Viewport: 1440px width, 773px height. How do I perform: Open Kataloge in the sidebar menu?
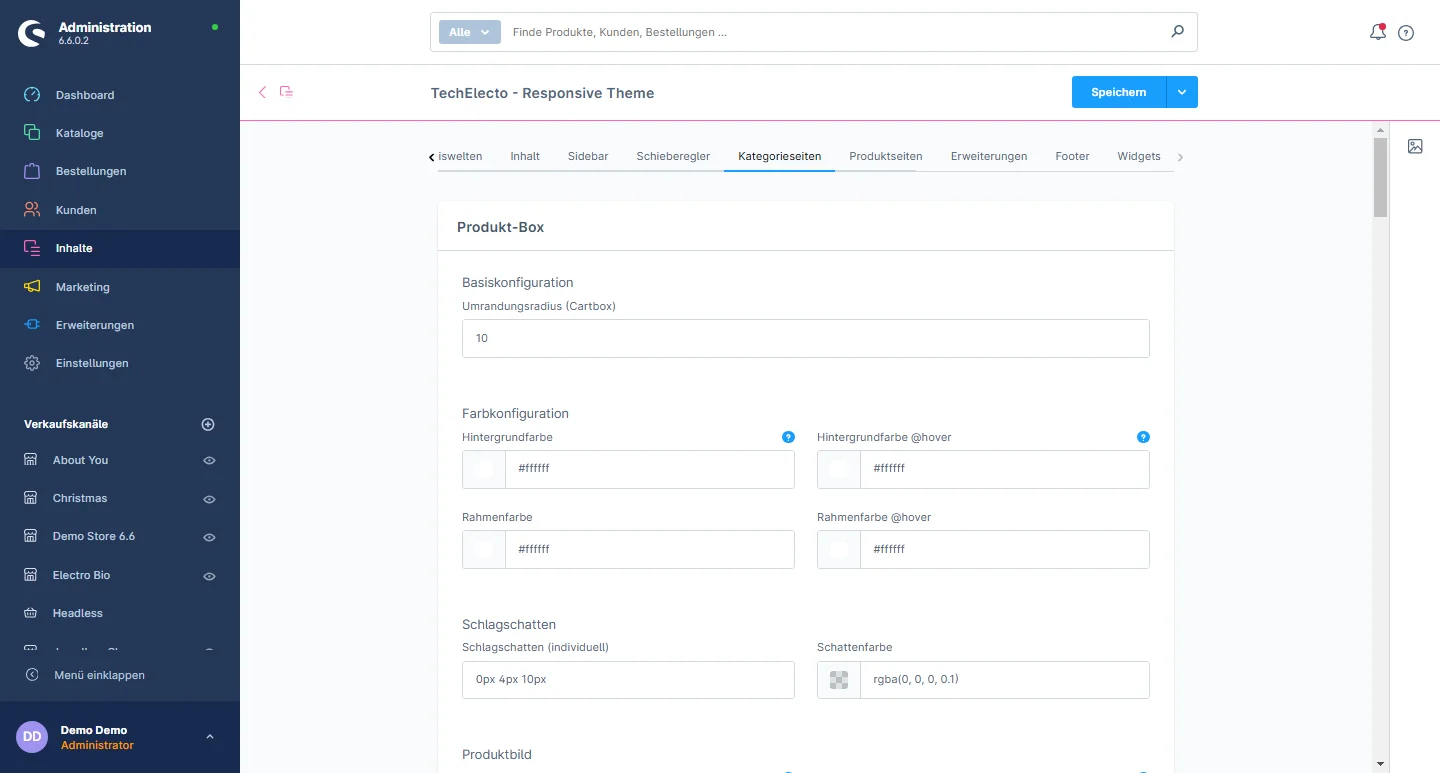79,133
